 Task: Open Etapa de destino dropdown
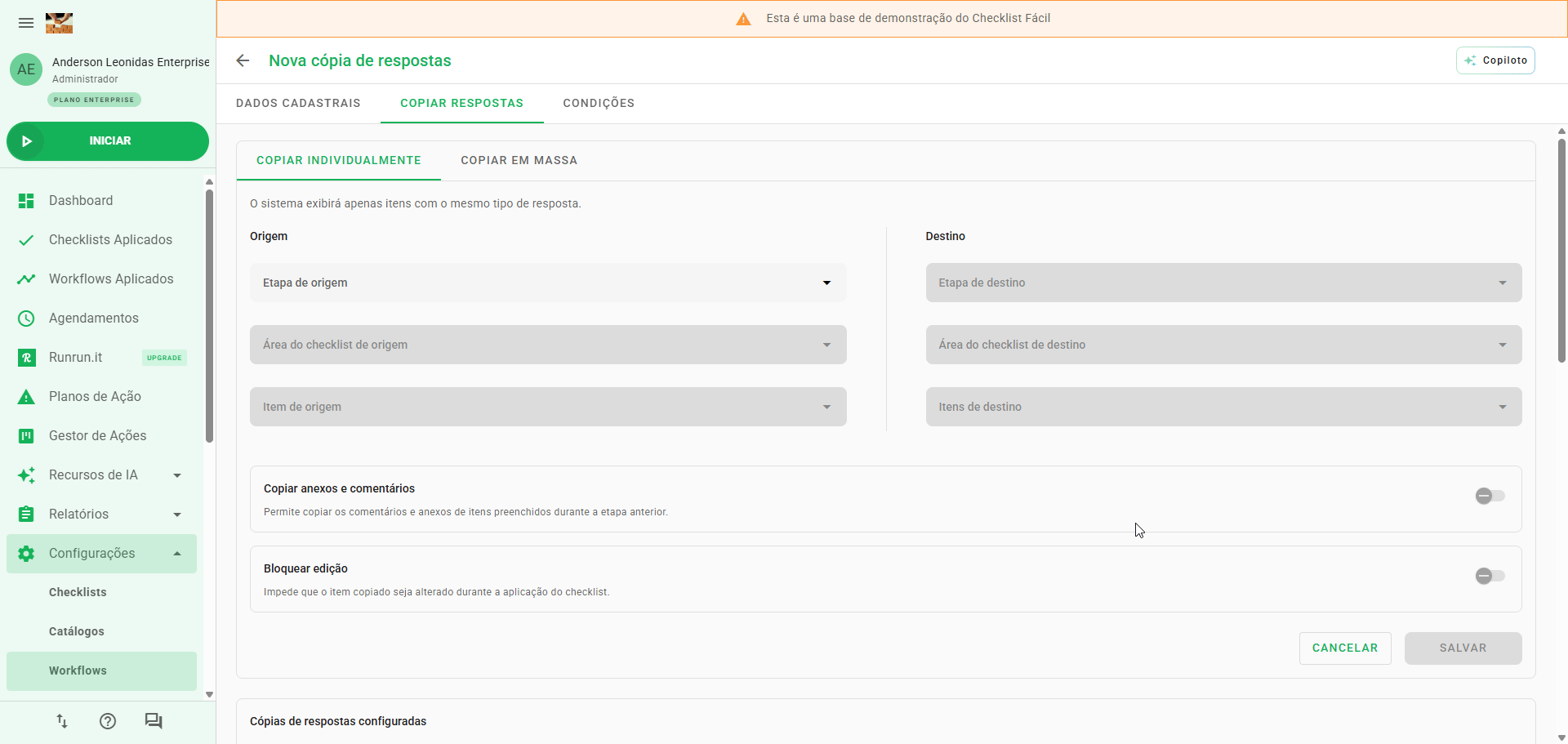tap(1223, 283)
